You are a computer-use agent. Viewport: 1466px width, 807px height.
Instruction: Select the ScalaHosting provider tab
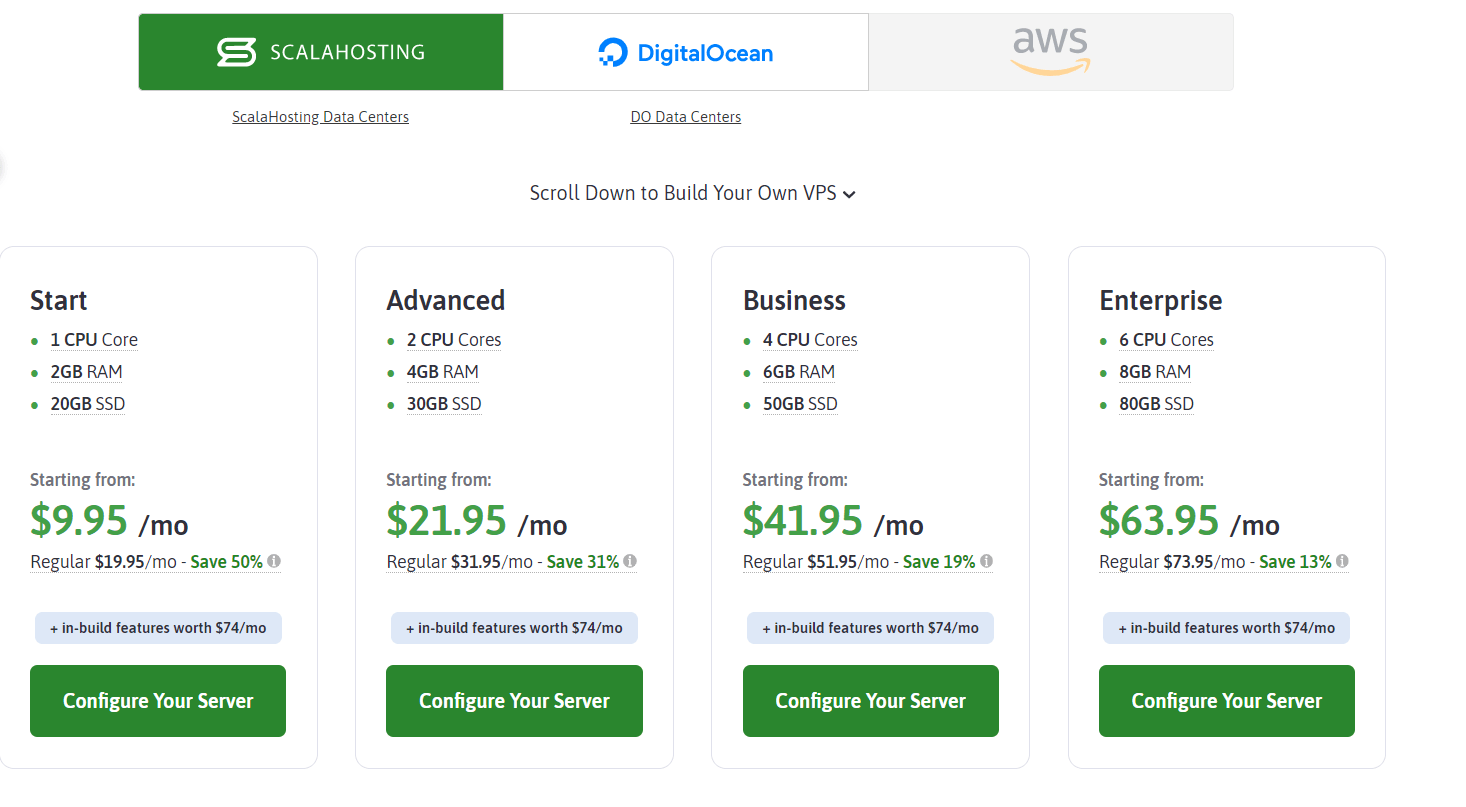point(321,52)
